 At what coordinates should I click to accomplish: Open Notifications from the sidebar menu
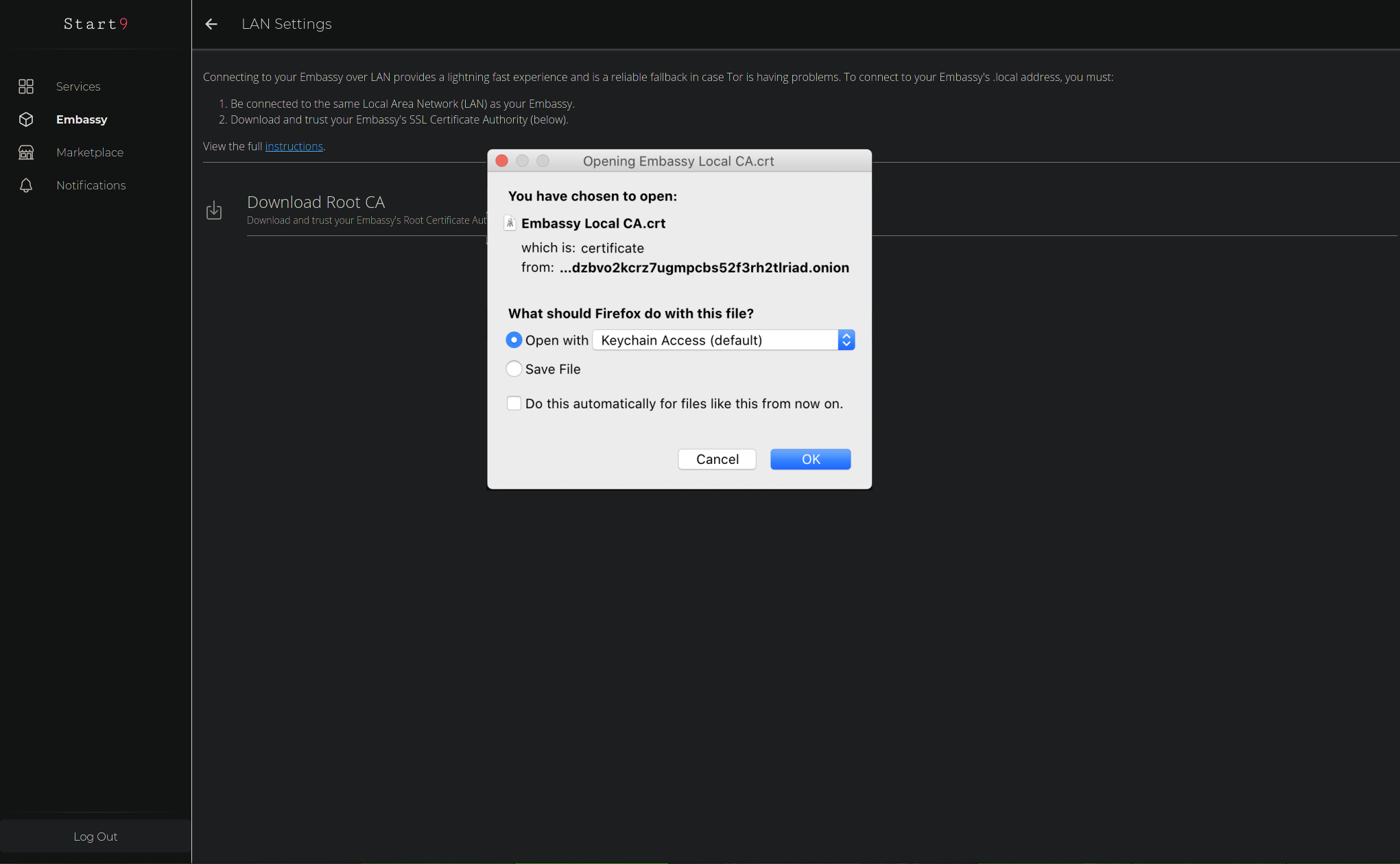(x=91, y=185)
